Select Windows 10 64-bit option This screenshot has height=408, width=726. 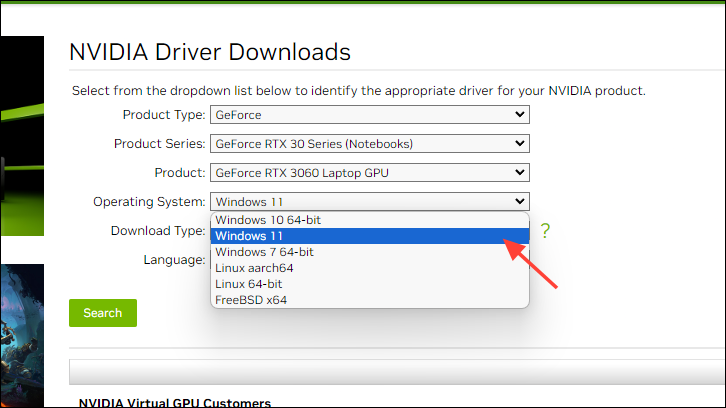[x=369, y=220]
